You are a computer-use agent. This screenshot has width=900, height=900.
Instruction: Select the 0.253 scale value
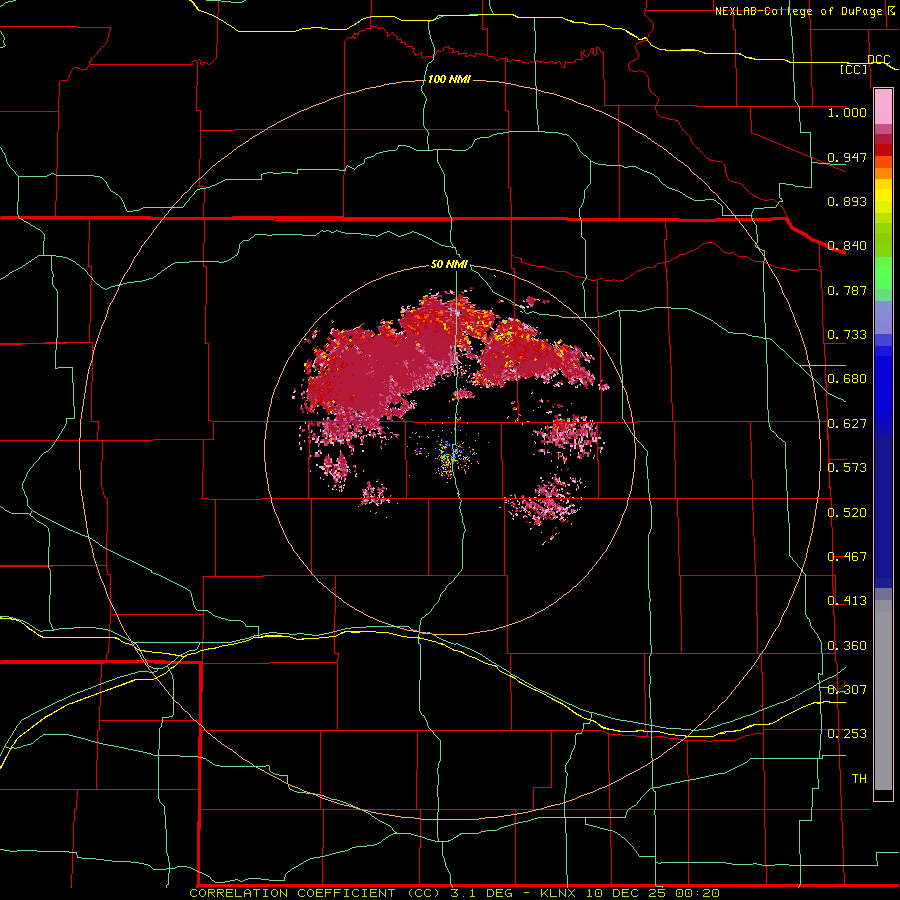click(847, 734)
